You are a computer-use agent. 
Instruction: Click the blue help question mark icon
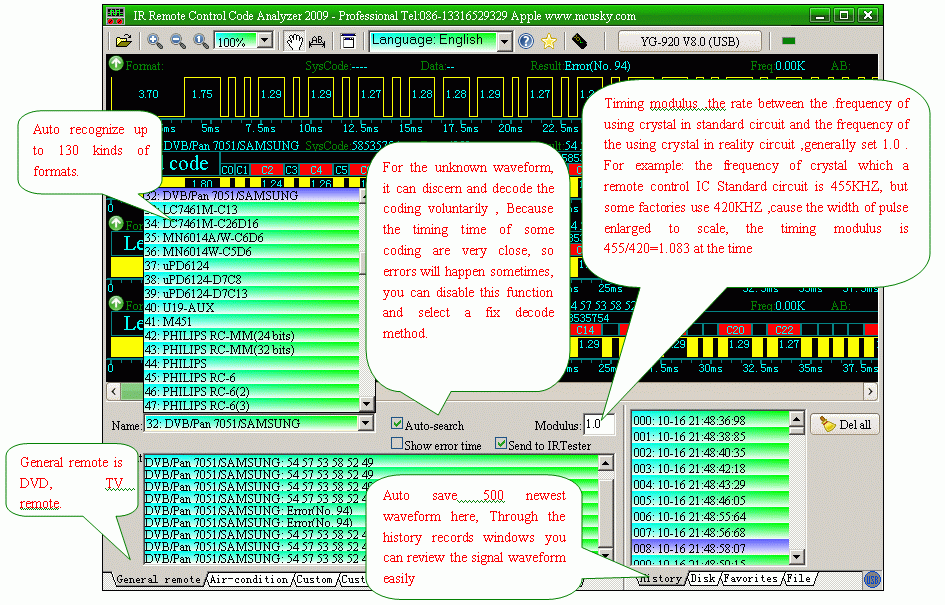[526, 41]
